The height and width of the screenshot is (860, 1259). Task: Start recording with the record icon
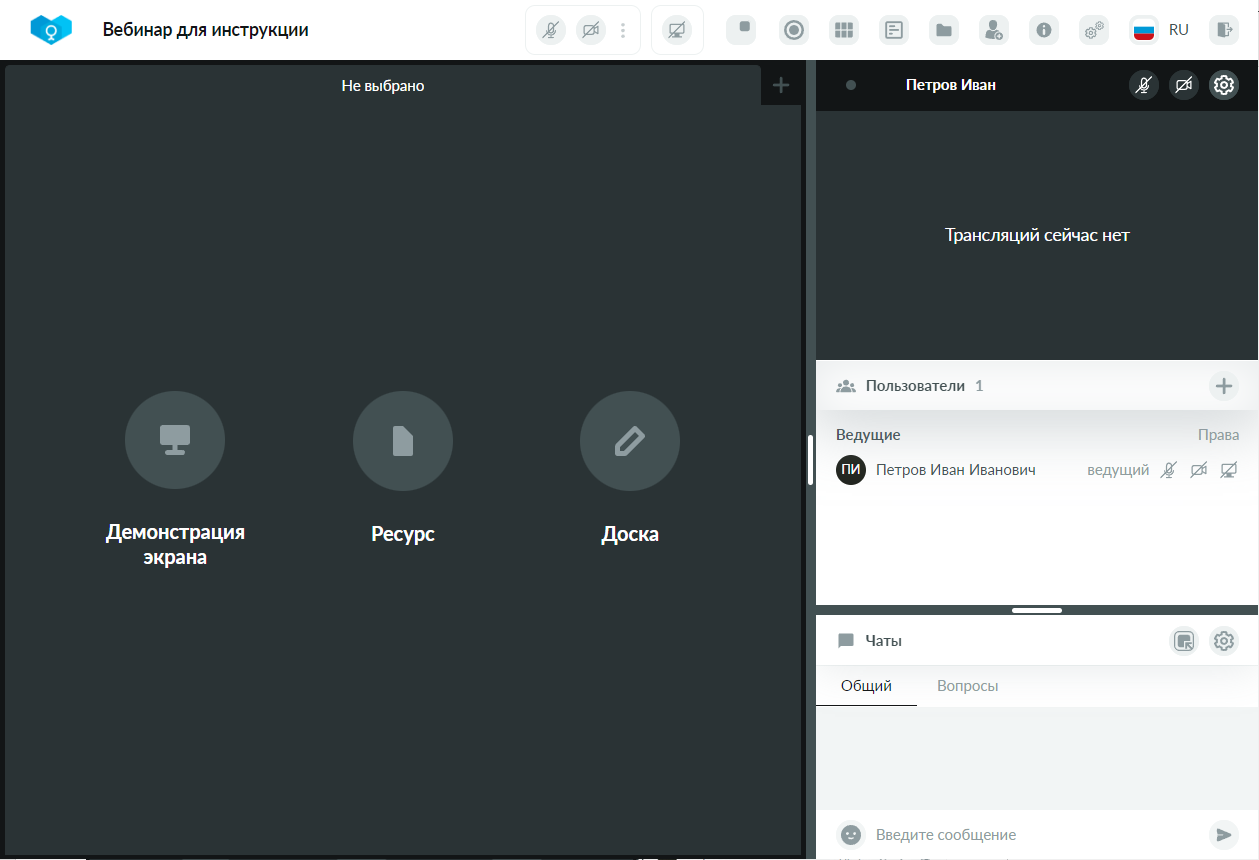[x=794, y=30]
